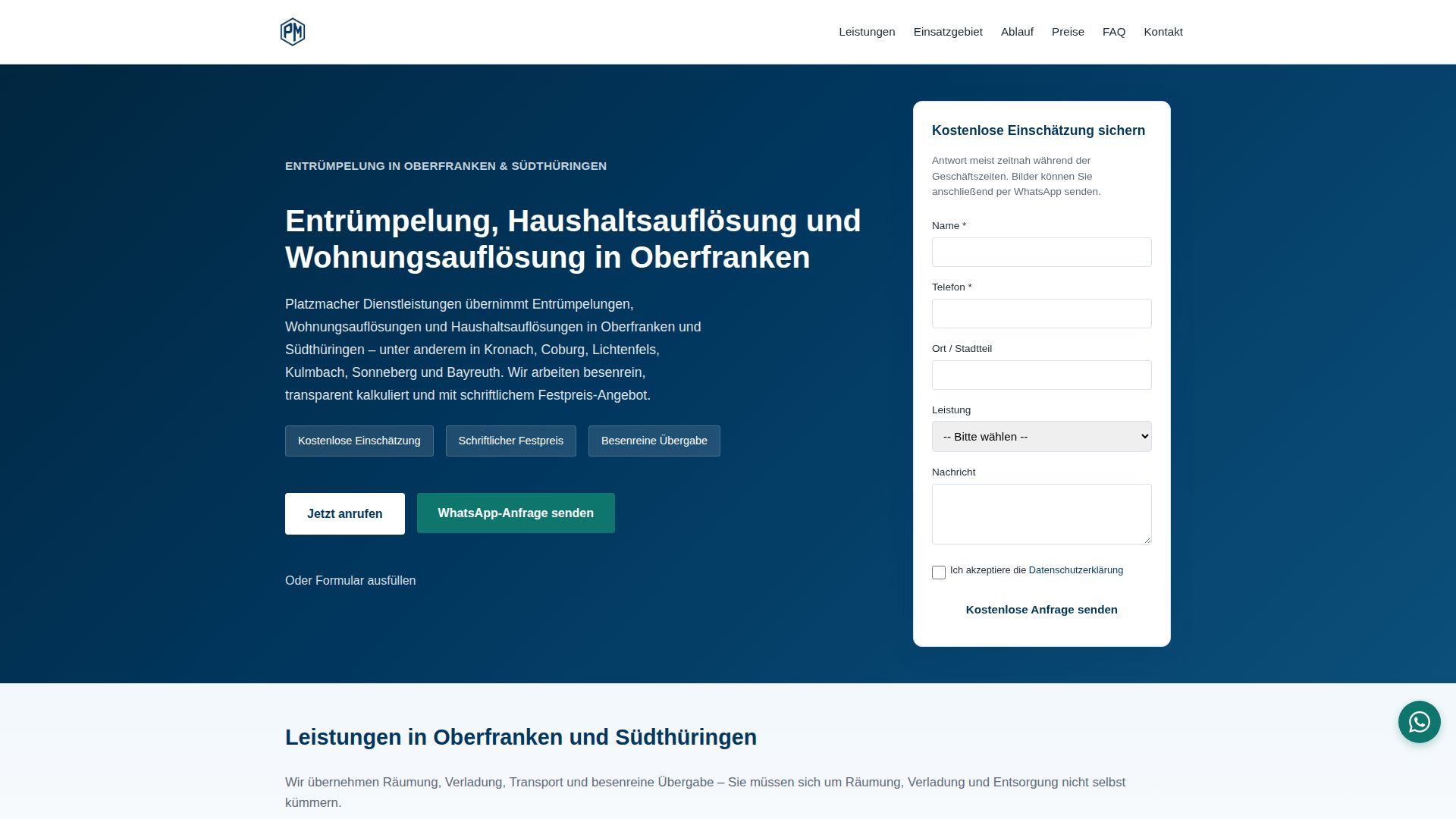The image size is (1456, 819).
Task: Click the Kostenlose Einschätzung badge
Action: click(359, 441)
